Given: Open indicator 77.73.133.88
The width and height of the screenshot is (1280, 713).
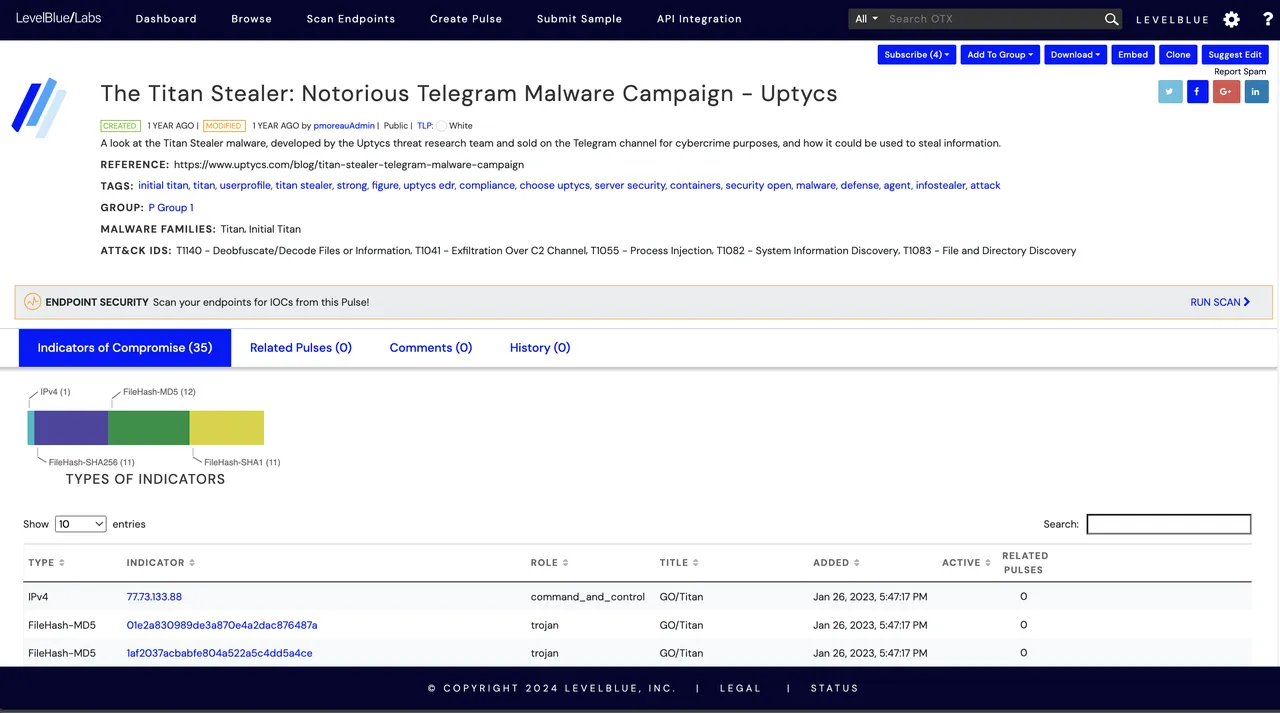Looking at the screenshot, I should 154,597.
